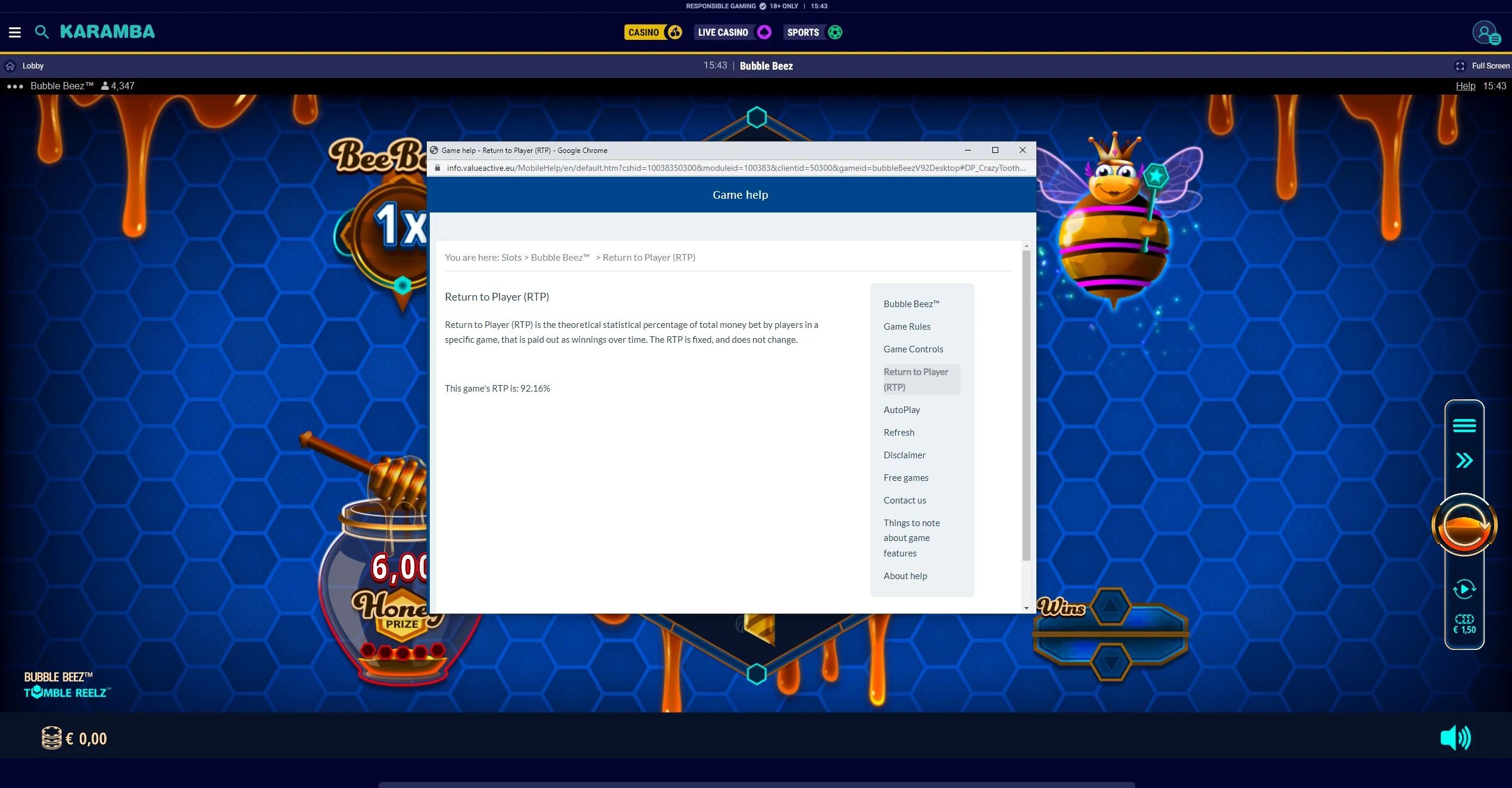Click the Casino tab dice icon

click(674, 32)
